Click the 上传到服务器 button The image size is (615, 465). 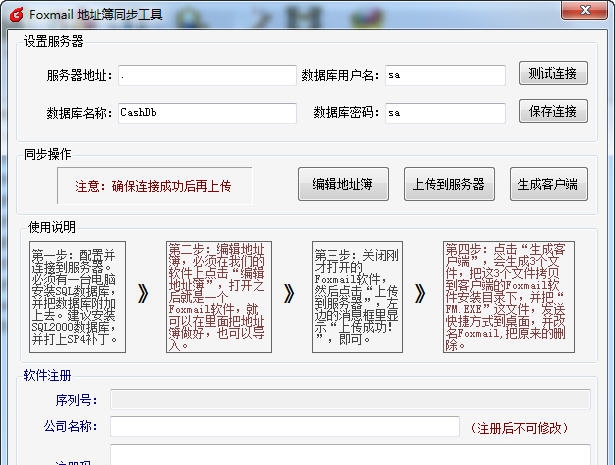[x=449, y=184]
